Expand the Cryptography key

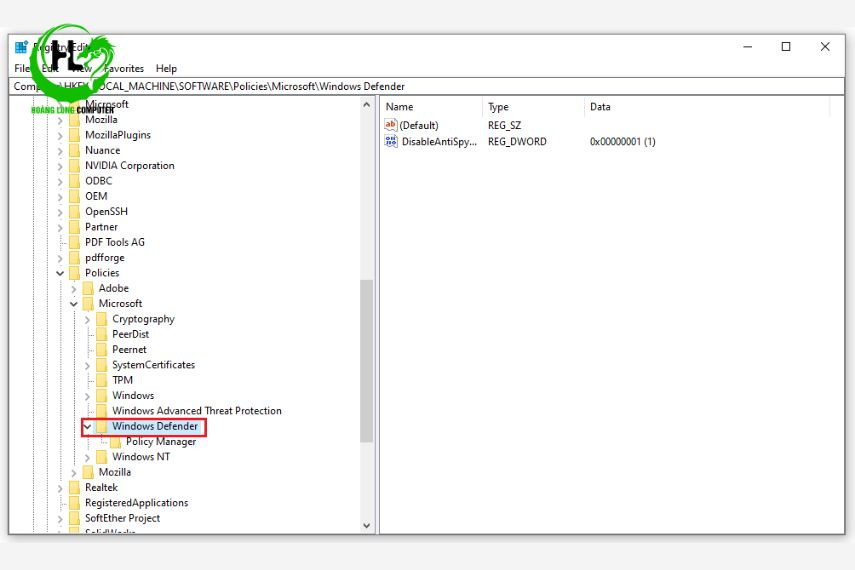tap(88, 319)
